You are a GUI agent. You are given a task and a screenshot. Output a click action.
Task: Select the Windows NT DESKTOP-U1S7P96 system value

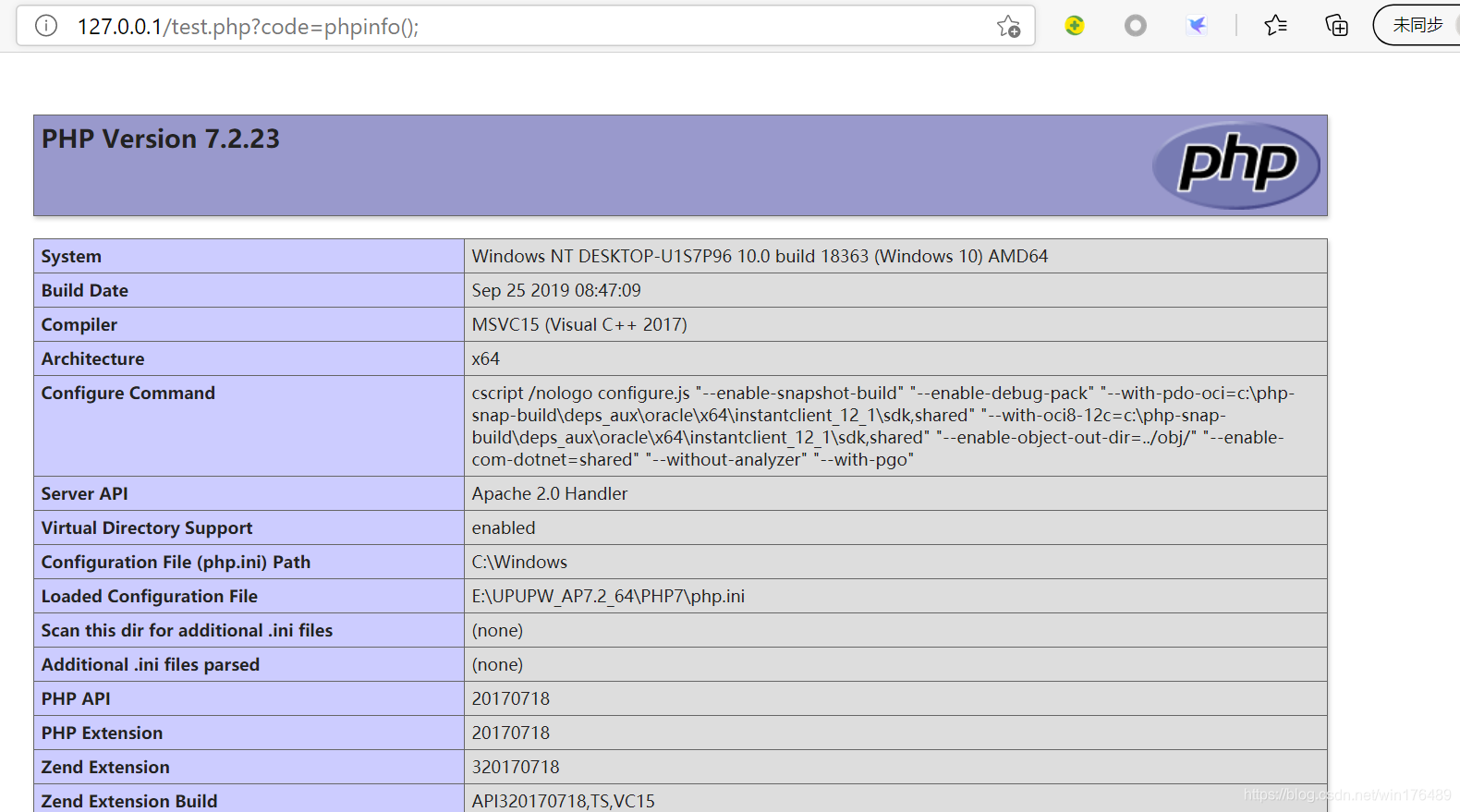[760, 257]
